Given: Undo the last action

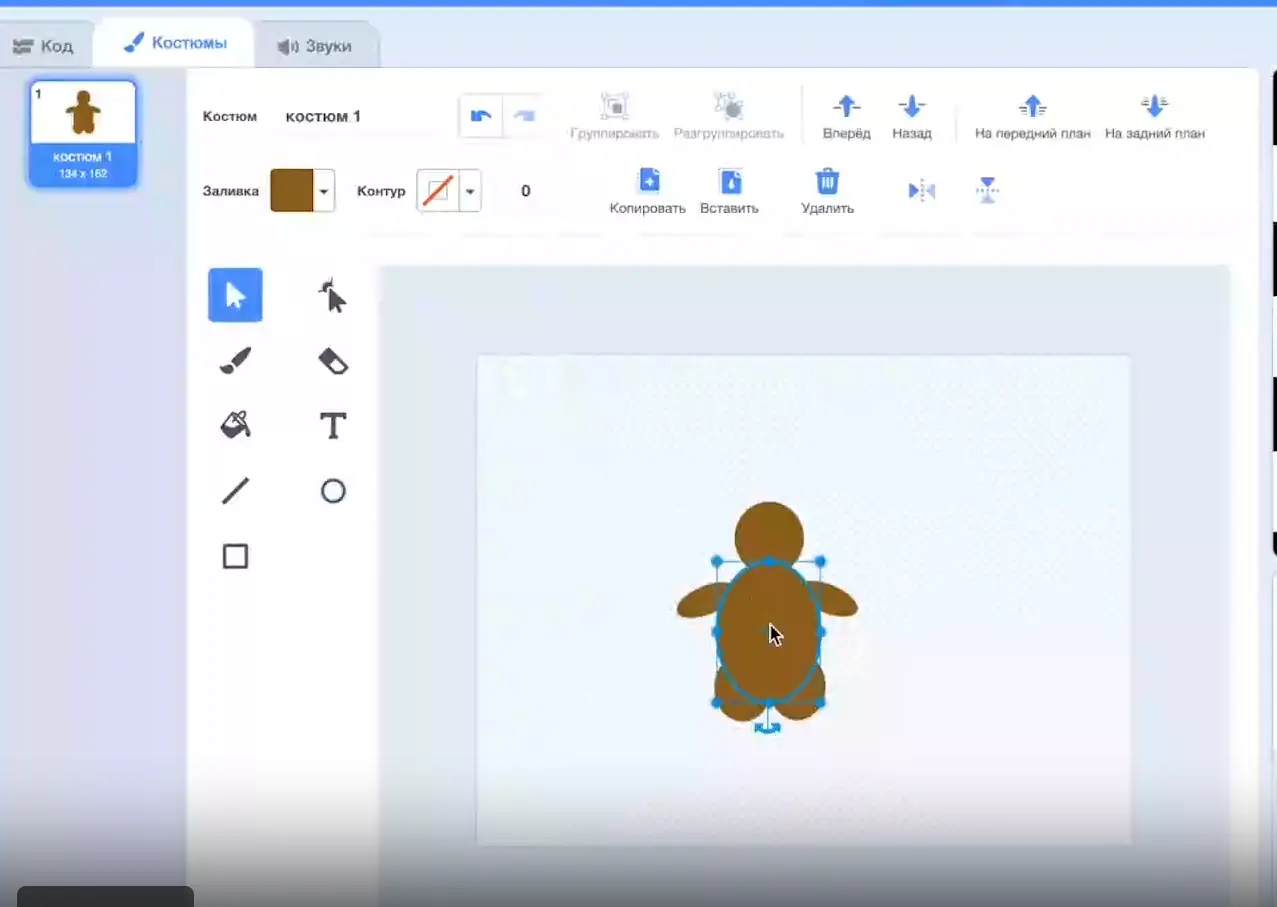Looking at the screenshot, I should click(x=480, y=116).
